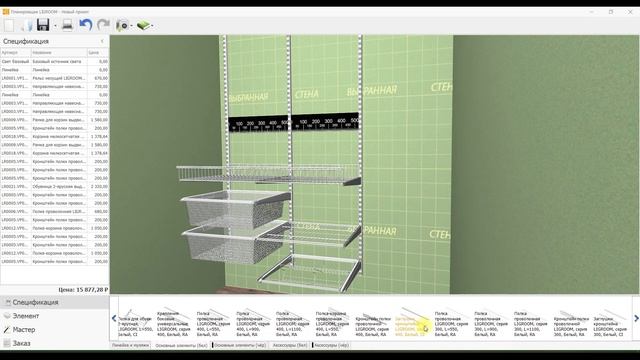Print the project using the printer icon
Image resolution: width=640 pixels, height=360 pixels.
click(67, 25)
